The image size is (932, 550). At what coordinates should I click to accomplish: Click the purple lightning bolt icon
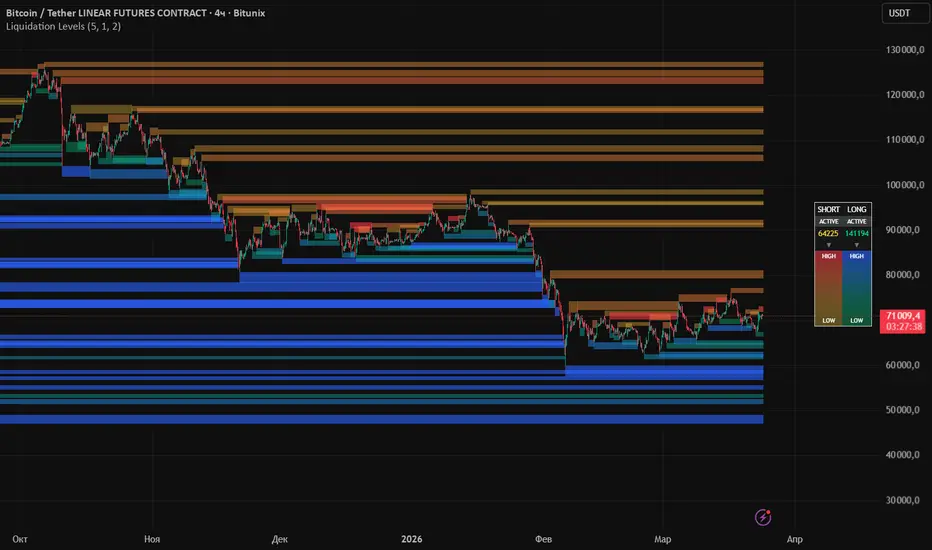(x=763, y=517)
